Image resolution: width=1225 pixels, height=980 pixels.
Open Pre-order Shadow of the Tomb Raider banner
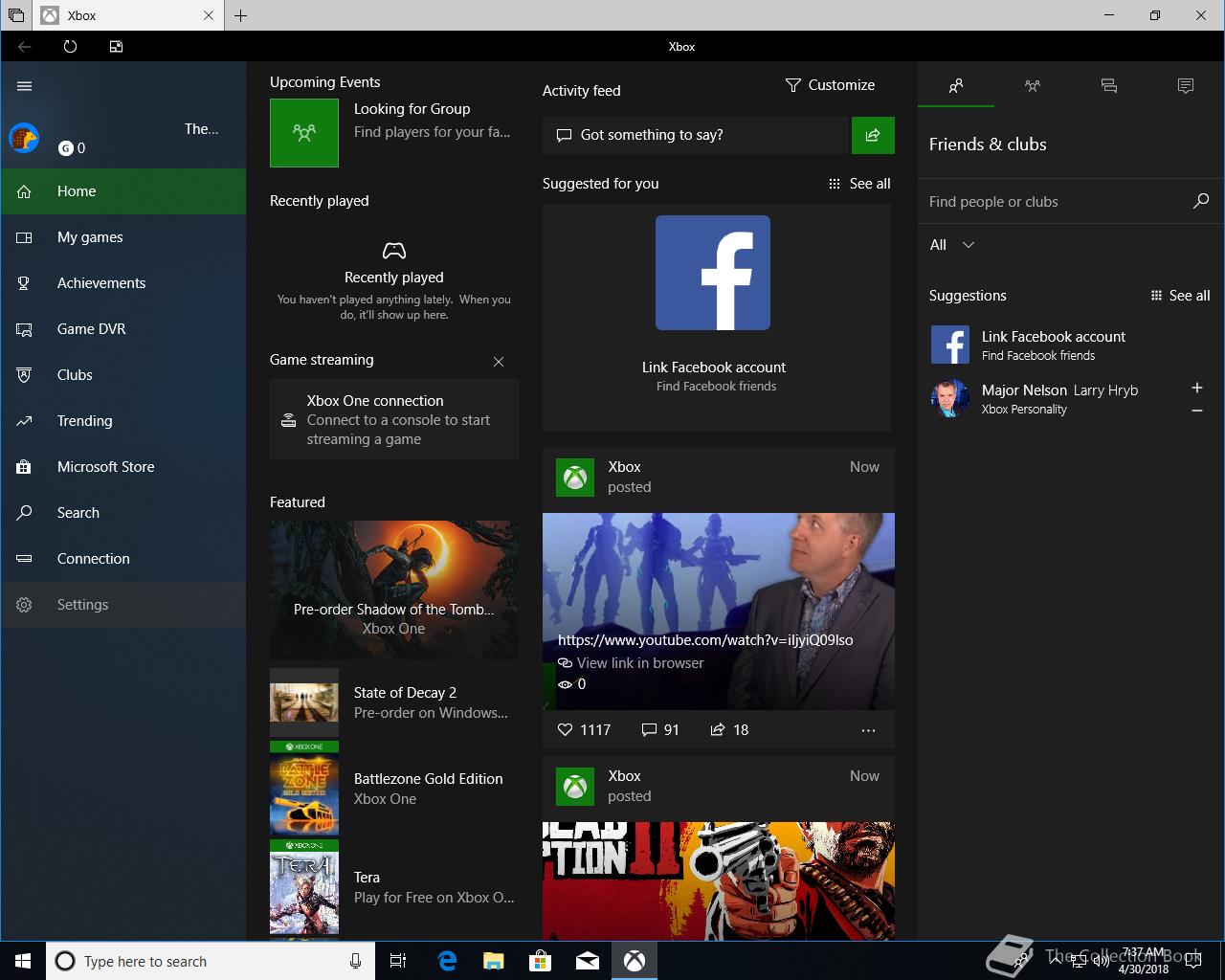point(394,590)
